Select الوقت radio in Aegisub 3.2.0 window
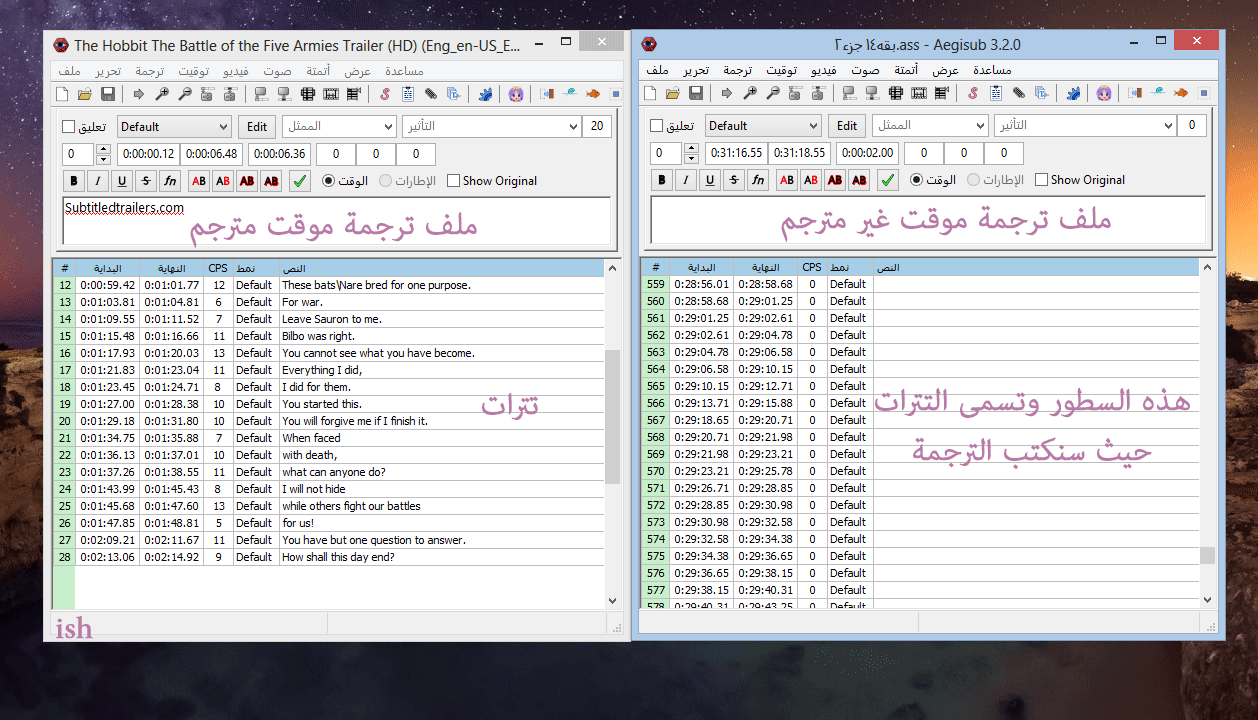 tap(916, 180)
